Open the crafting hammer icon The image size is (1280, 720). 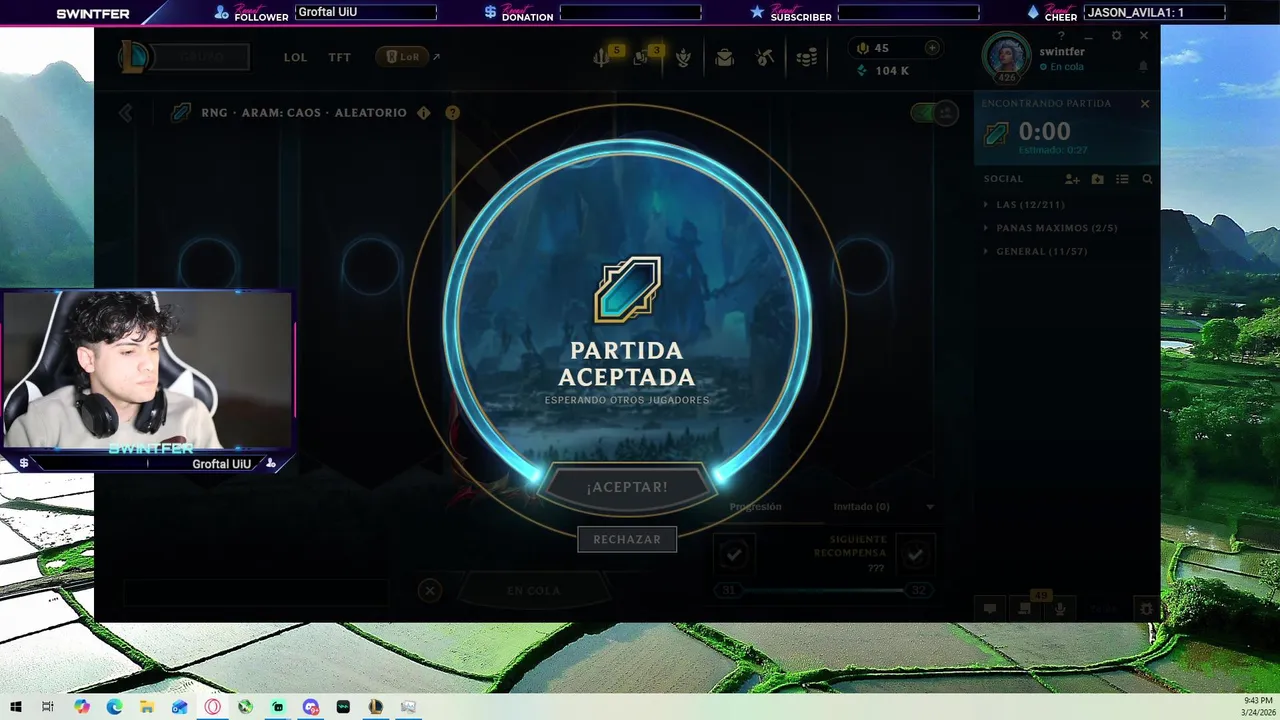(765, 58)
